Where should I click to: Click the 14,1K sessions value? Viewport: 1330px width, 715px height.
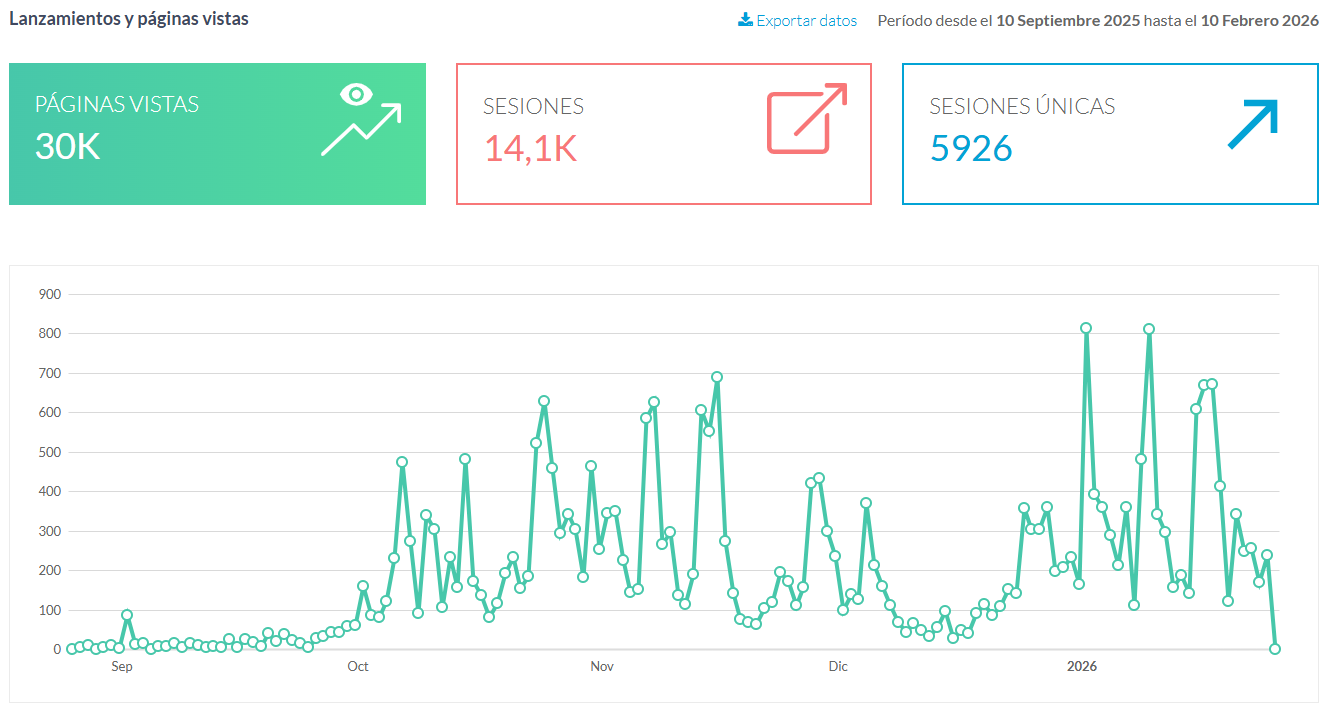(531, 148)
